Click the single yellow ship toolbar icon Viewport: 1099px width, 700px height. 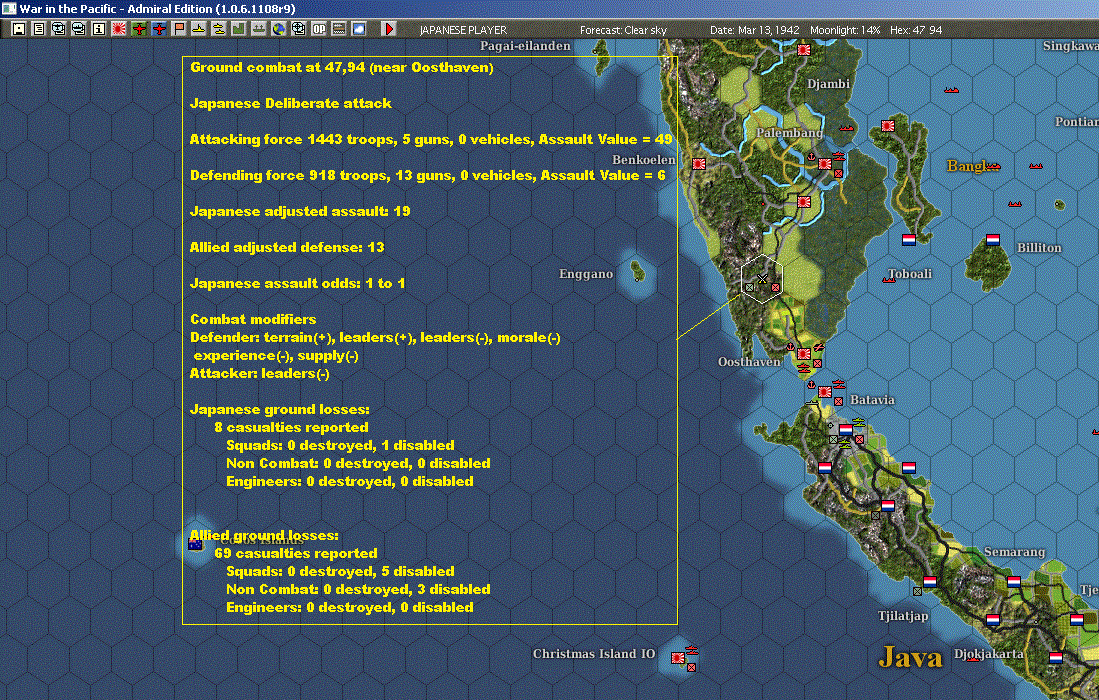click(199, 29)
